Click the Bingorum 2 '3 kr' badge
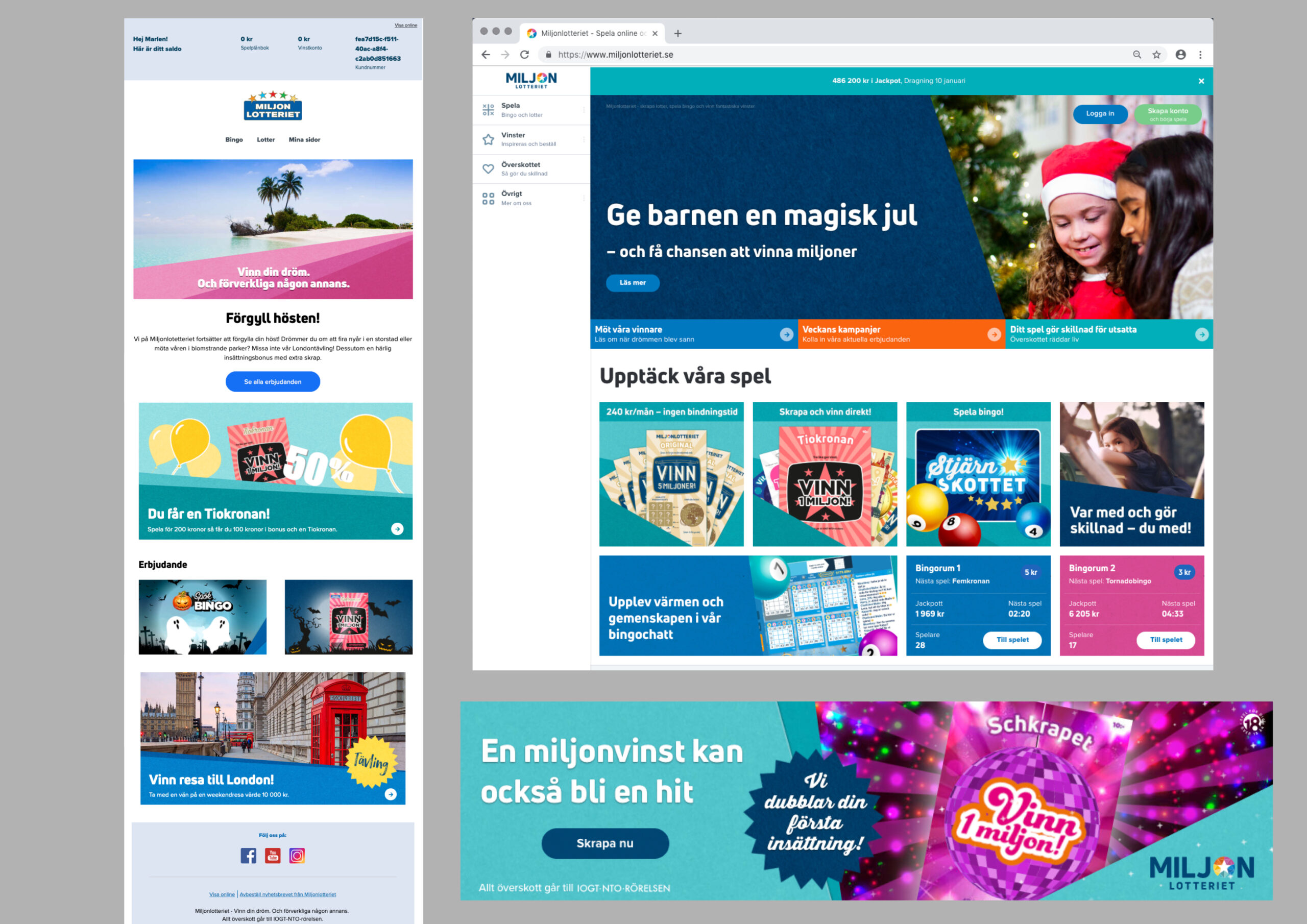Viewport: 1307px width, 924px height. (1184, 572)
